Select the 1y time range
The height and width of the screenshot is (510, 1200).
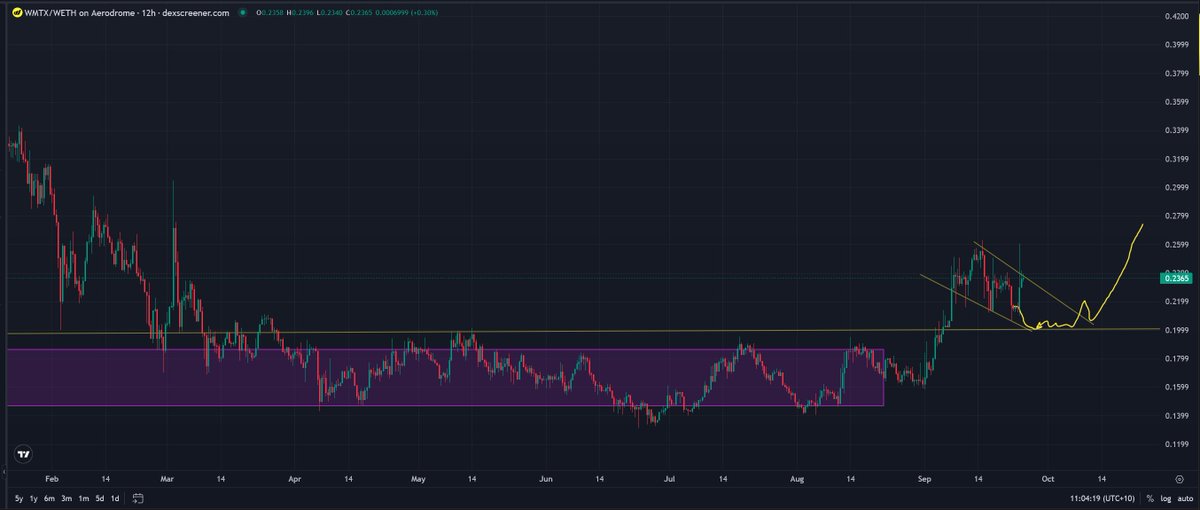pos(35,498)
